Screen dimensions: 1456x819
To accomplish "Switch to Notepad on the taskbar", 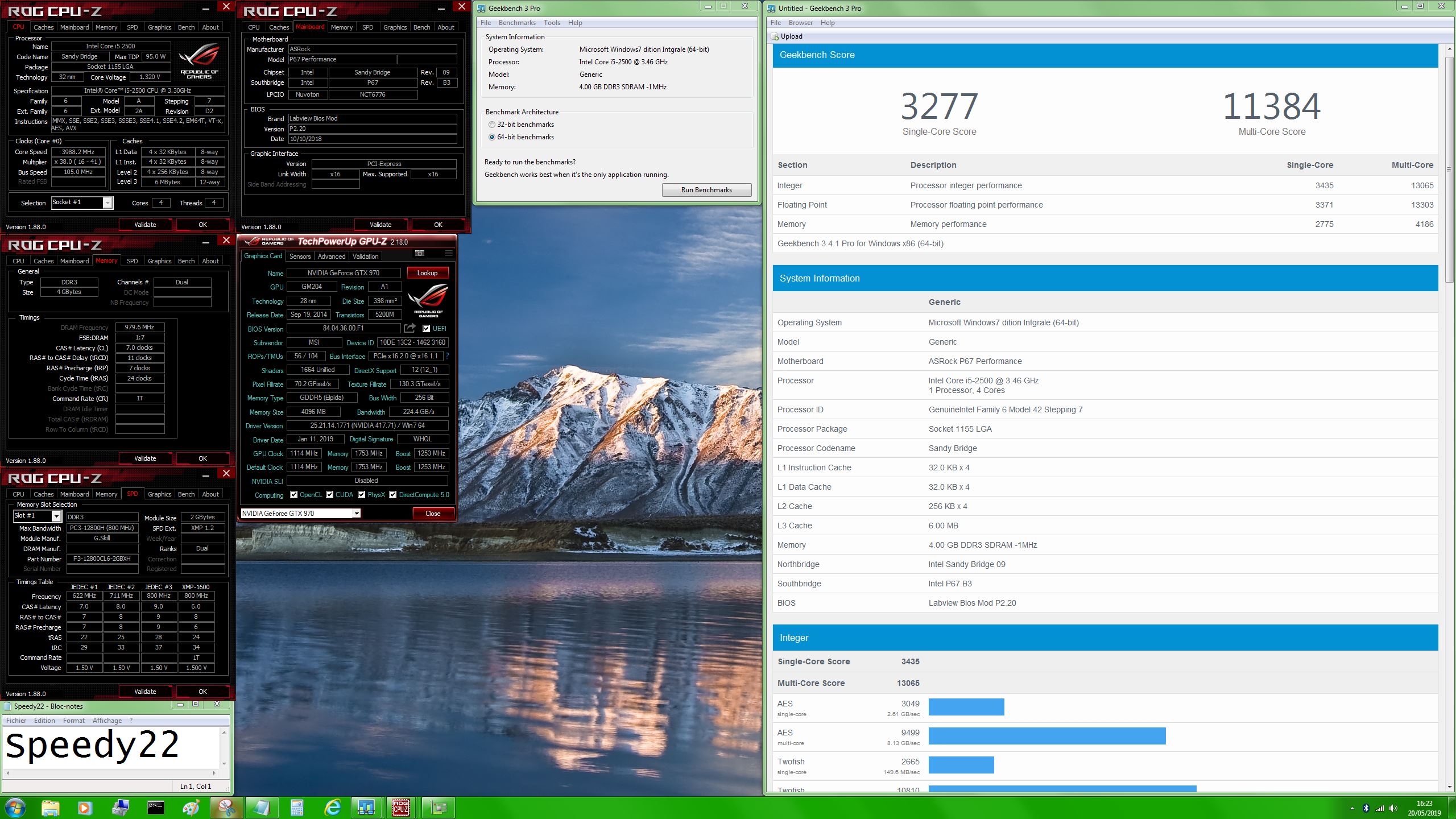I will (262, 808).
